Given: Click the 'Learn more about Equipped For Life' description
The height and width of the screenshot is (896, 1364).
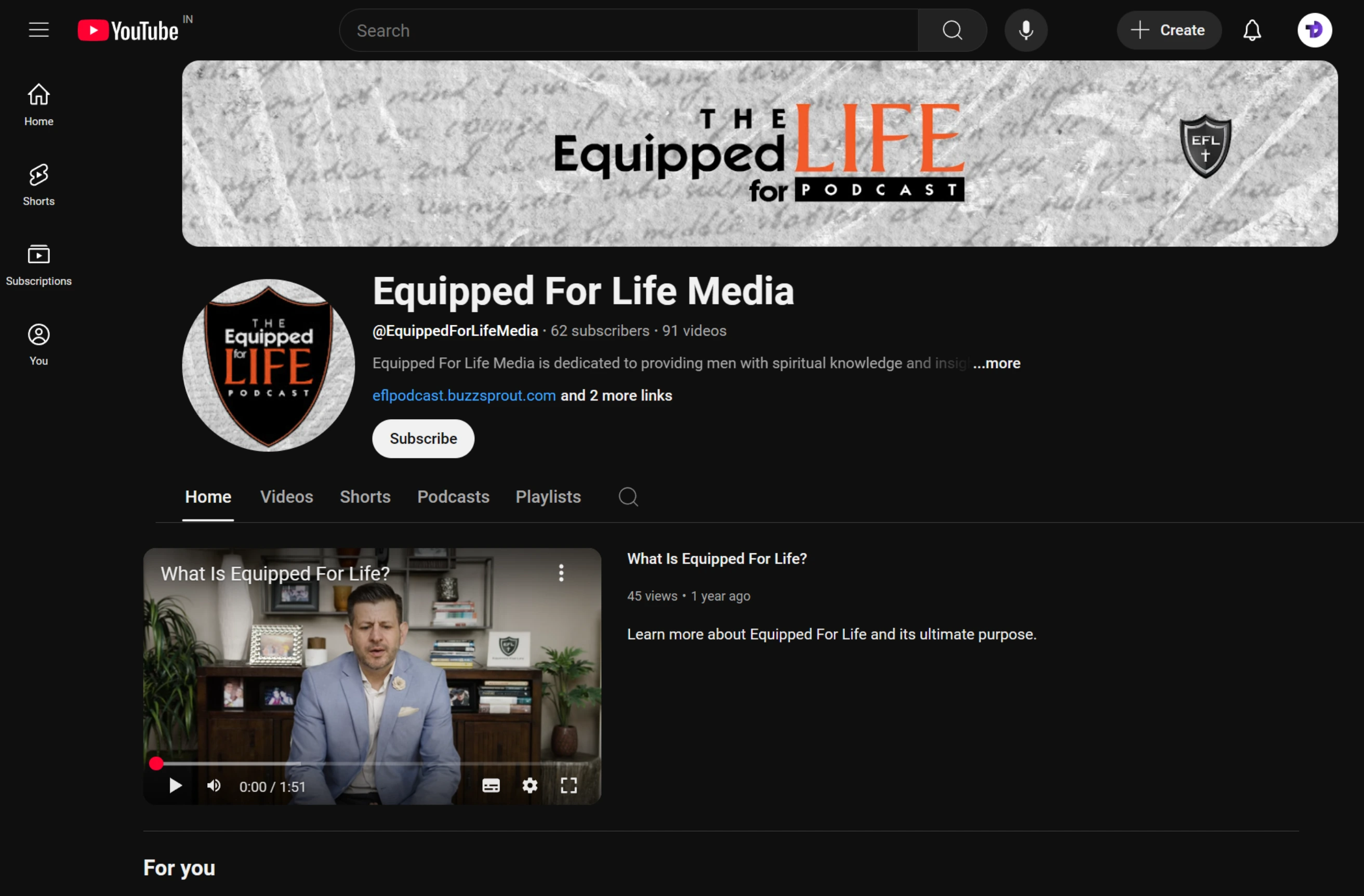Looking at the screenshot, I should (x=831, y=635).
